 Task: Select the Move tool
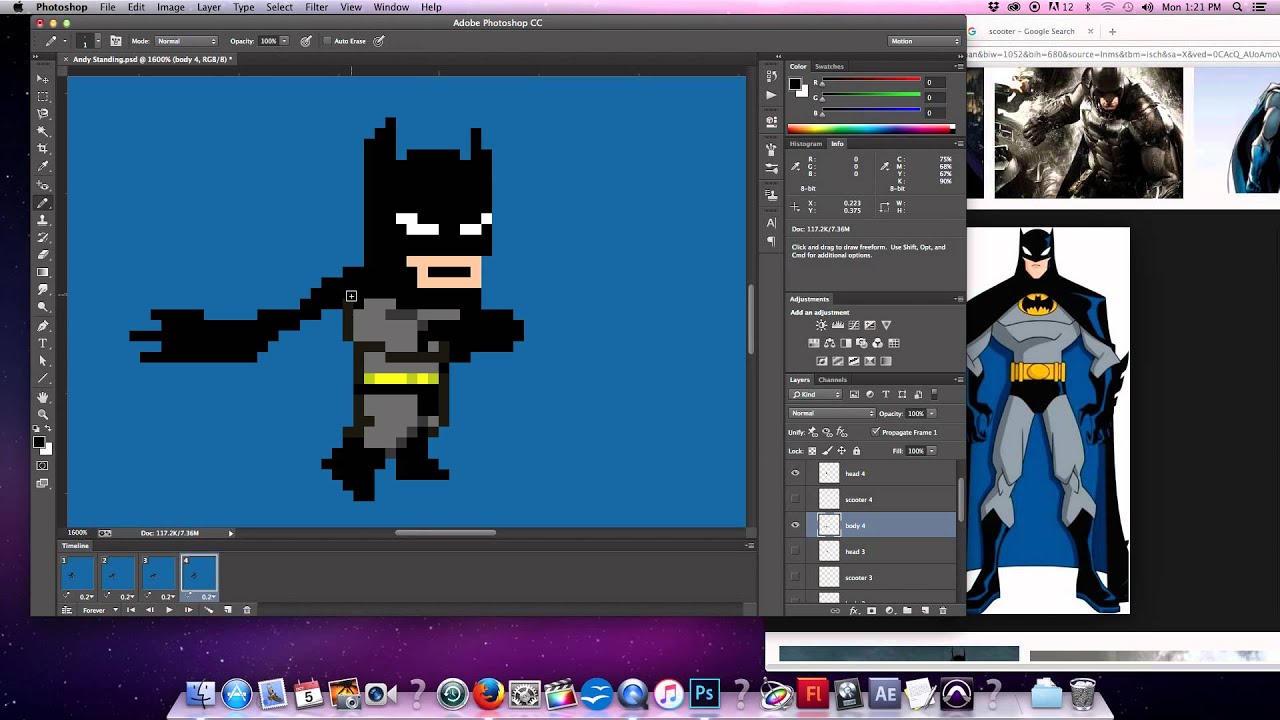pos(43,79)
